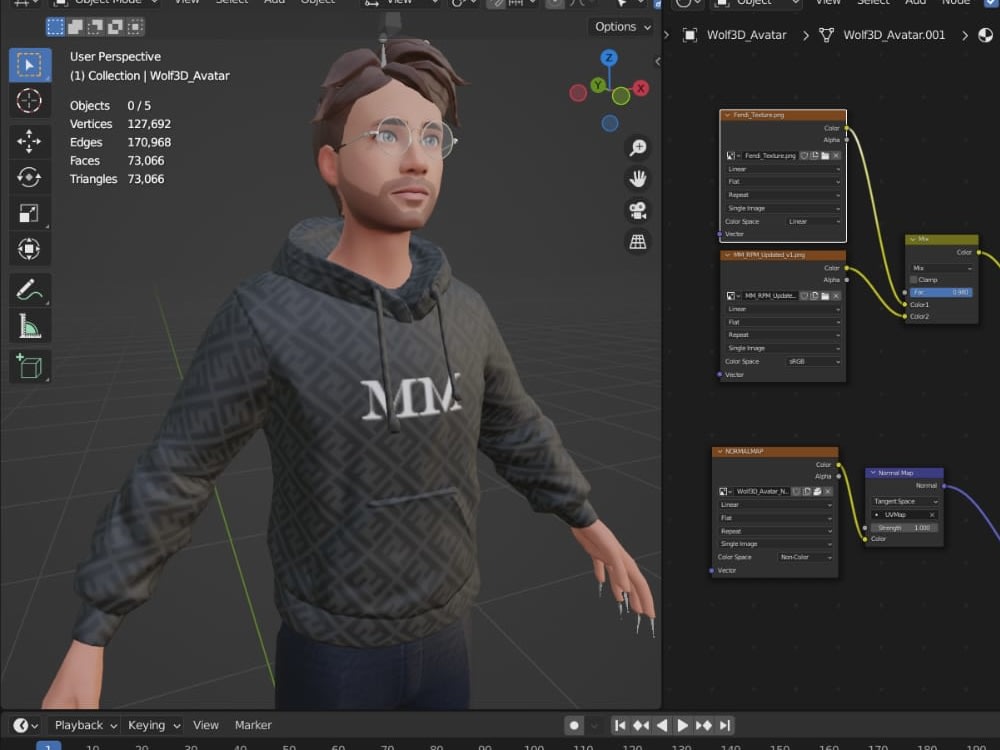Image resolution: width=1000 pixels, height=750 pixels.
Task: Open the Object Mode dropdown
Action: (x=105, y=3)
